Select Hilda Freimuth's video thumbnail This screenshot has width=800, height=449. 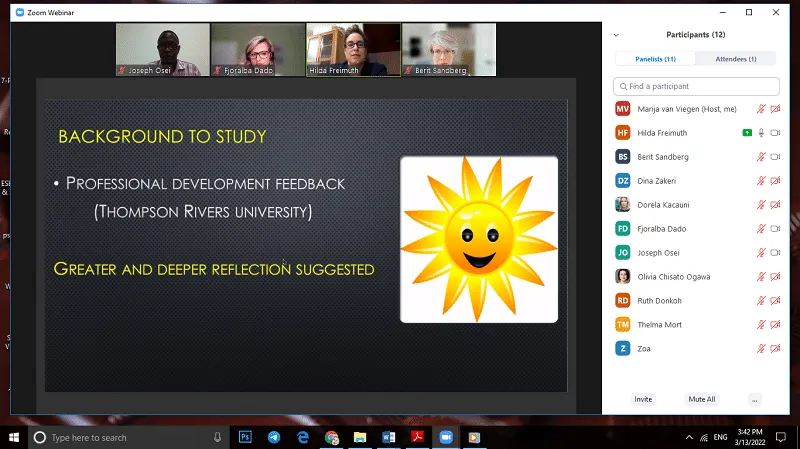coord(353,49)
